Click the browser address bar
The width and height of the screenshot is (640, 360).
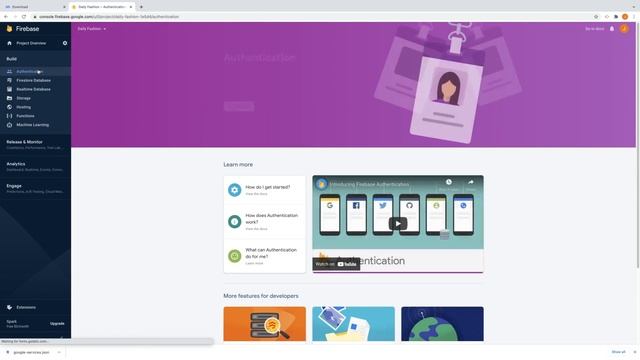pyautogui.click(x=310, y=17)
